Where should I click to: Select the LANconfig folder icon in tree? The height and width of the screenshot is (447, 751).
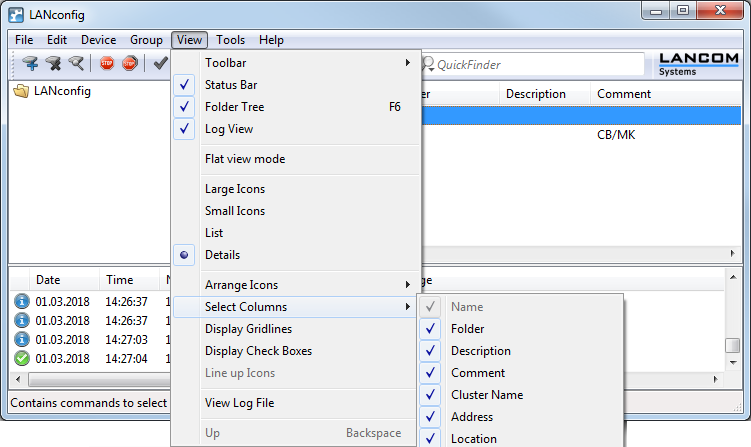point(21,91)
